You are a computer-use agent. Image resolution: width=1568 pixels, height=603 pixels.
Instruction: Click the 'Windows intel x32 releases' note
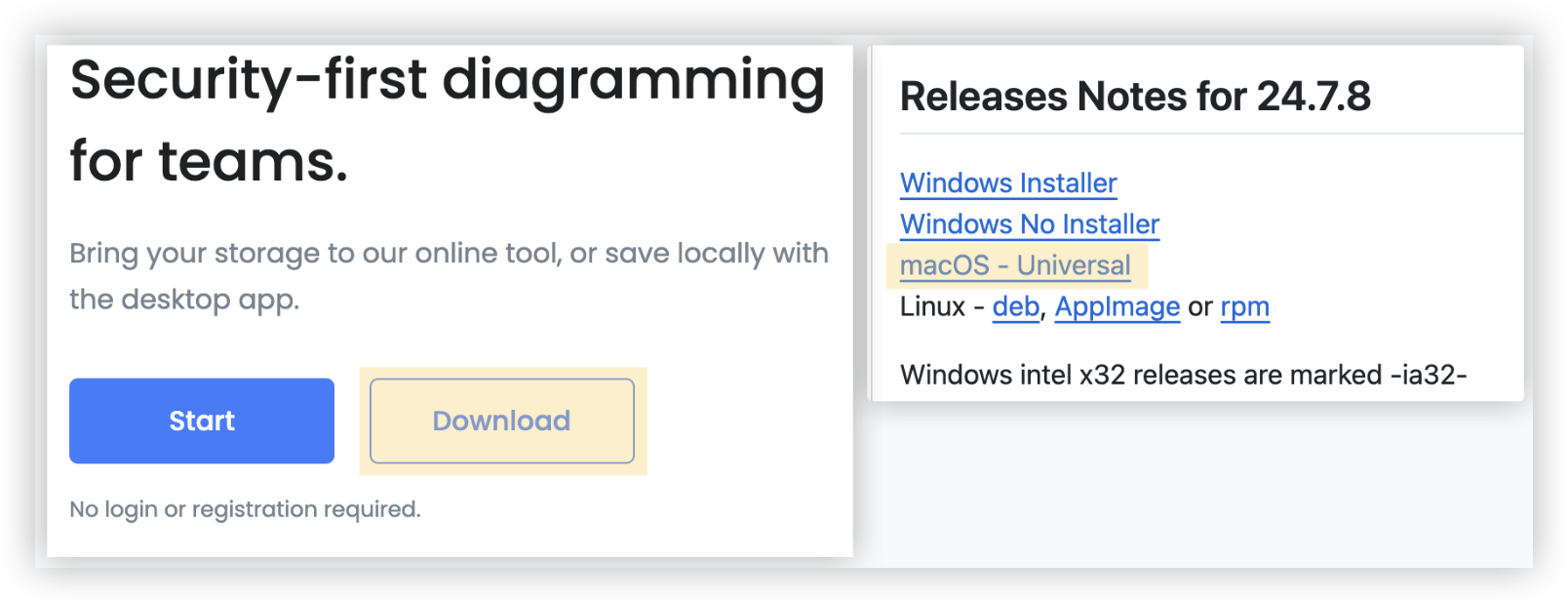tap(1183, 375)
